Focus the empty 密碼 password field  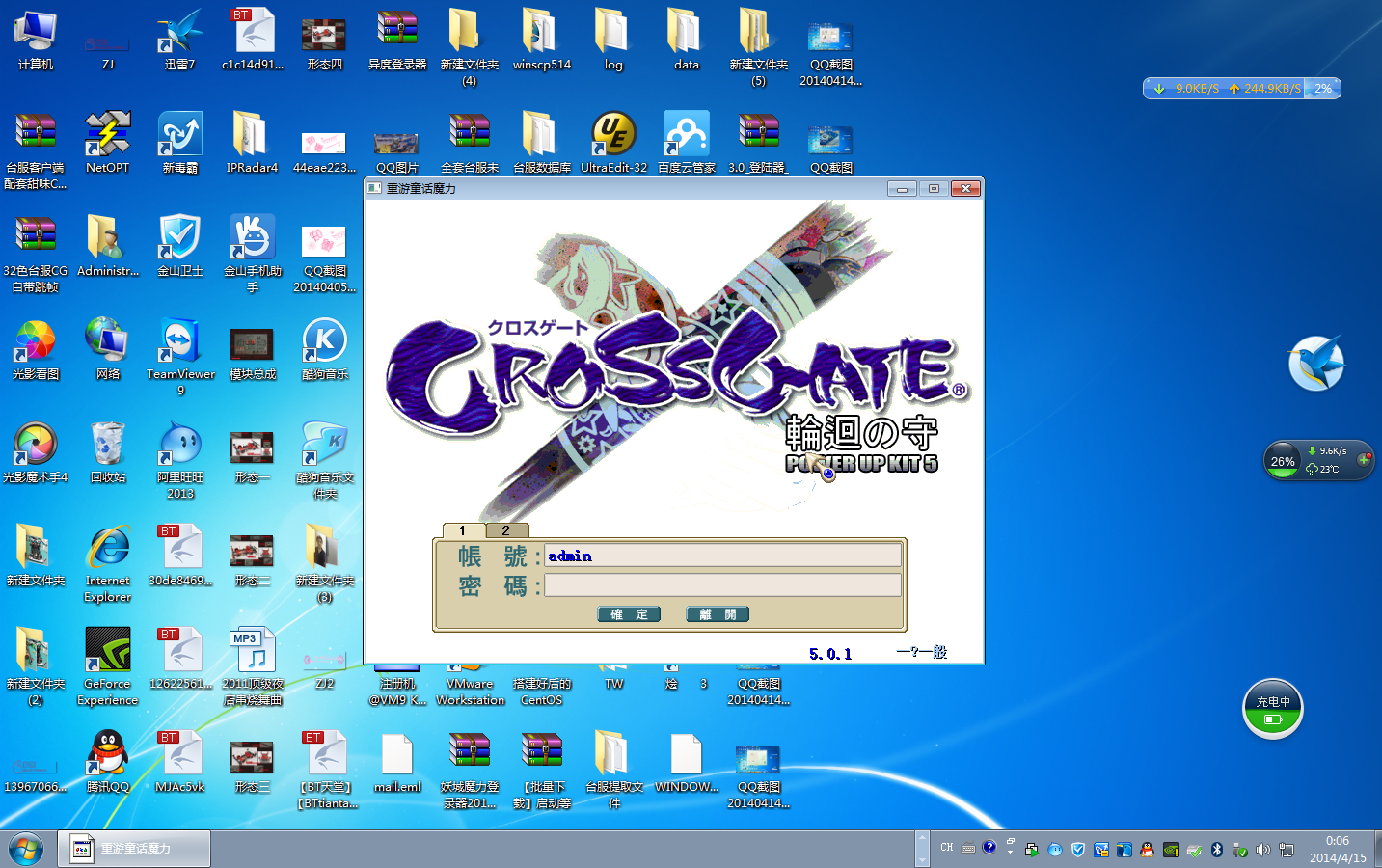pyautogui.click(x=722, y=585)
